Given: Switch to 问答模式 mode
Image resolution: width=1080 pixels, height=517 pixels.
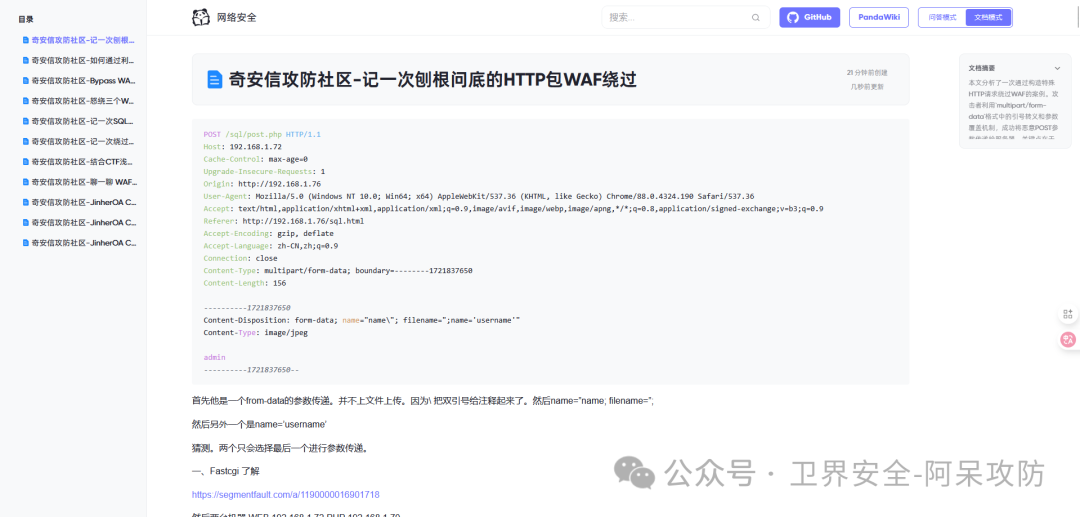Looking at the screenshot, I should coord(942,17).
